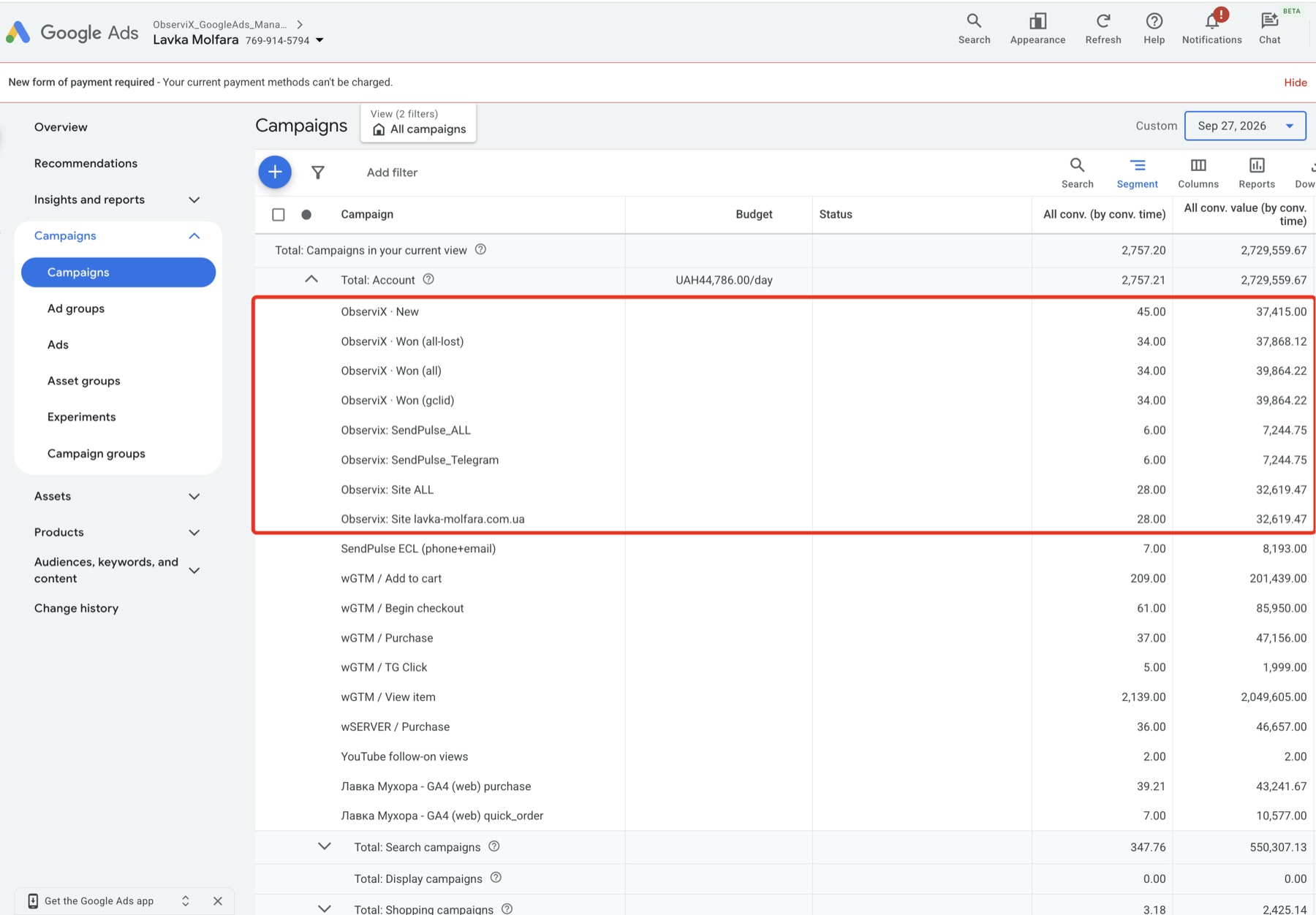The width and height of the screenshot is (1316, 915).
Task: Click the YouTube follow-on views row
Action: 784,756
